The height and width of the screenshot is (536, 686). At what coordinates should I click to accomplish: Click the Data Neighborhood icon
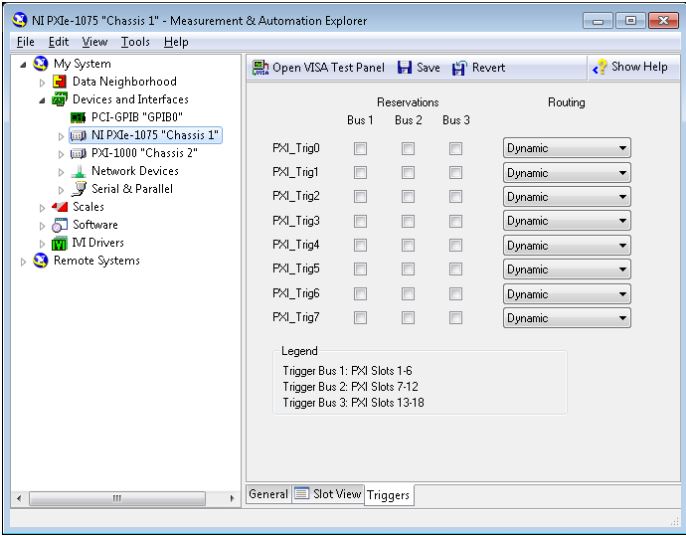coord(60,81)
